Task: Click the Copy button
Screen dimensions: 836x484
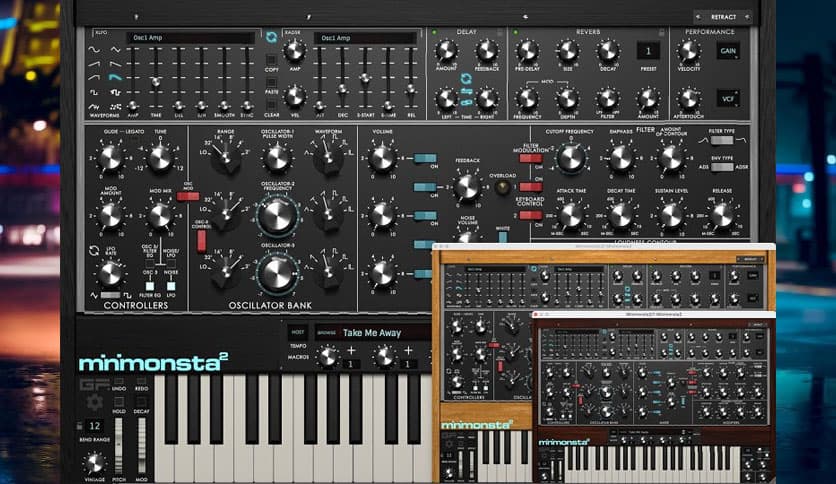Action: [x=271, y=59]
